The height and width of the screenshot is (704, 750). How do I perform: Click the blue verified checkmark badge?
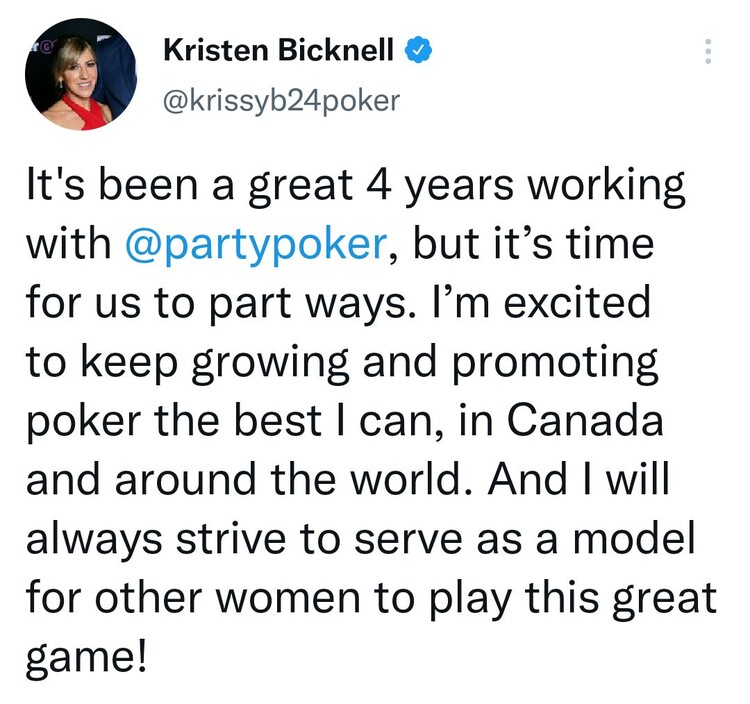tap(419, 50)
